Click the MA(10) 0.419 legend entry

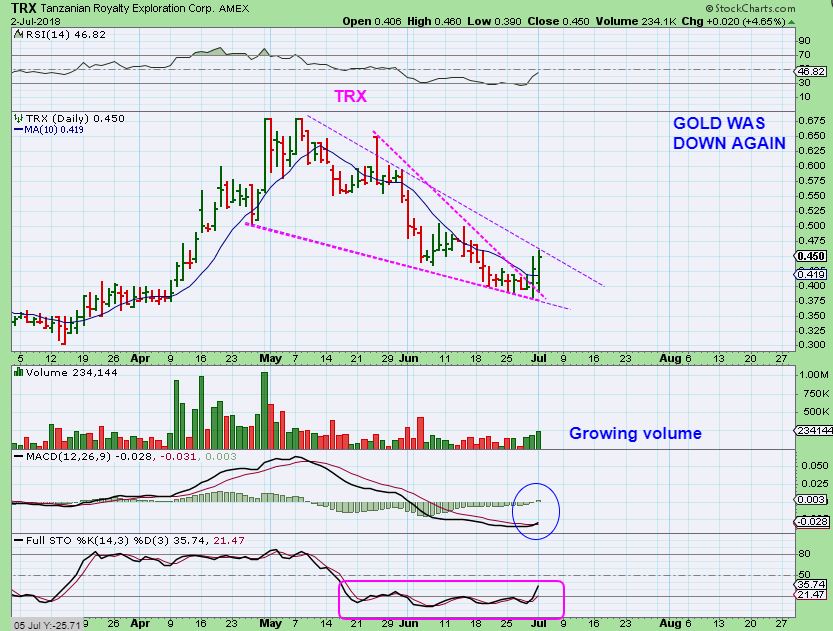(x=49, y=130)
